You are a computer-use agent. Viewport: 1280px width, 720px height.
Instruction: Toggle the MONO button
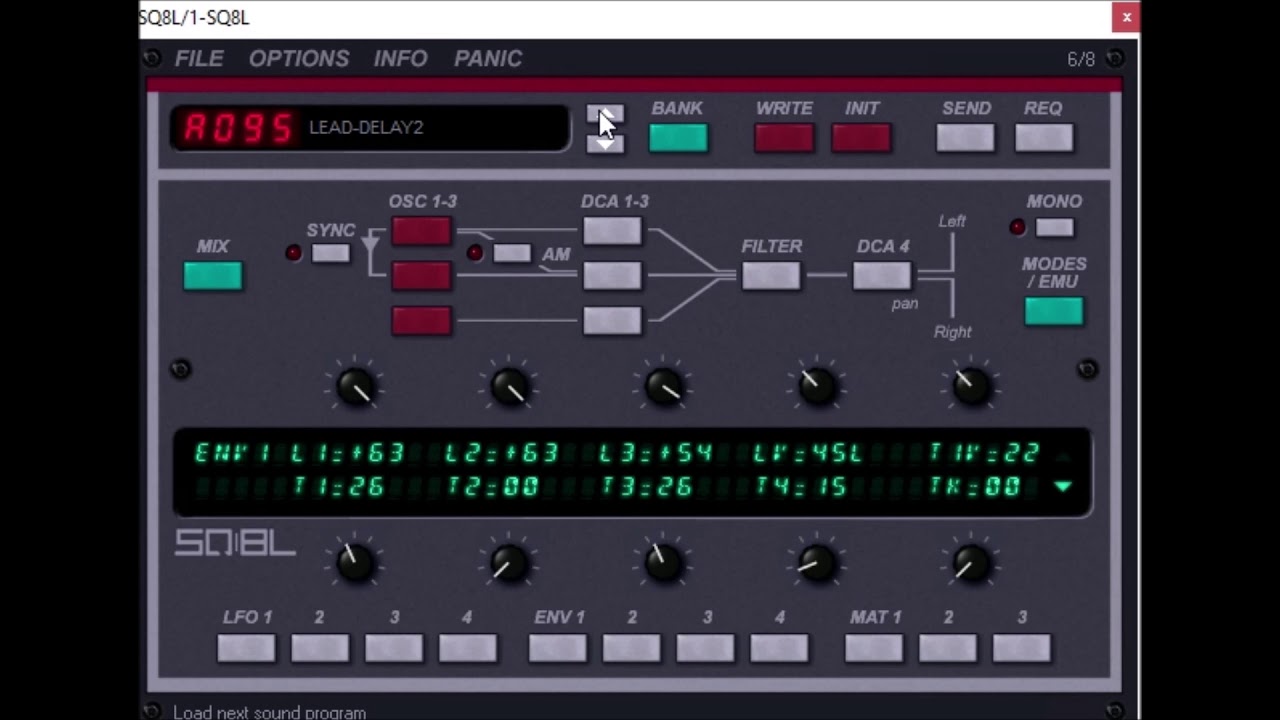pos(1054,227)
